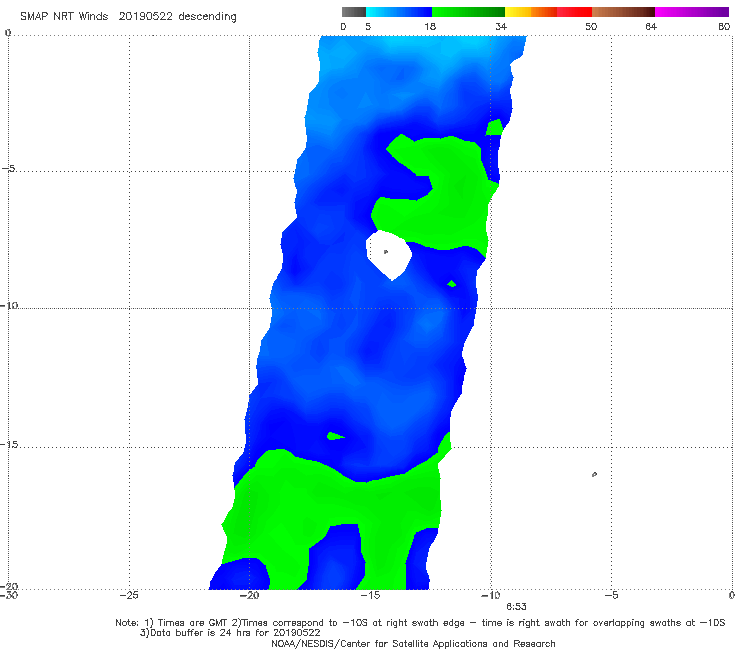Image resolution: width=740 pixels, height=650 pixels.
Task: Click the small island marker right of swath
Action: tap(594, 474)
